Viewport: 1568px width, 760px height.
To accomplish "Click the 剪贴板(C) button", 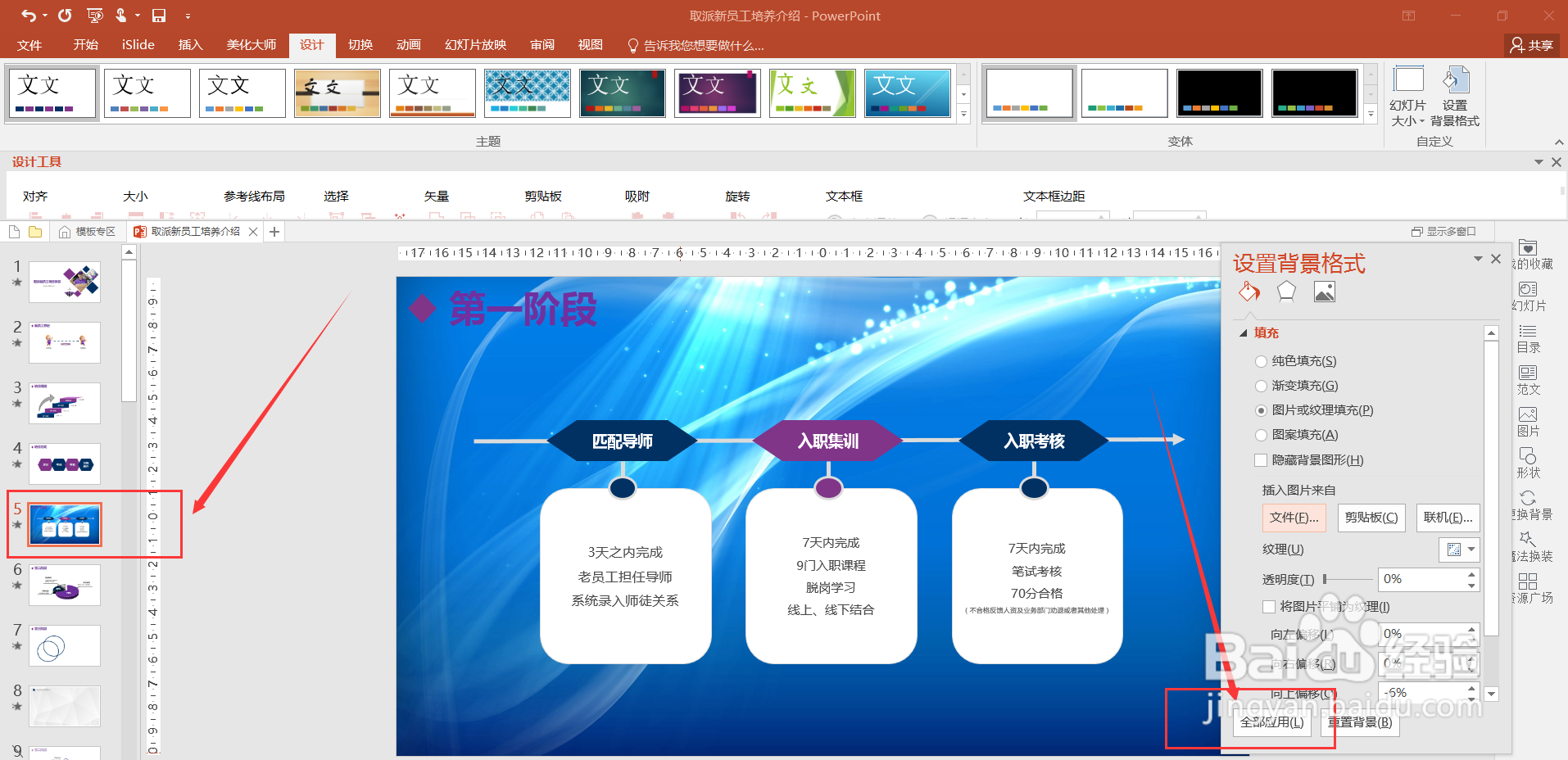I will click(x=1371, y=518).
